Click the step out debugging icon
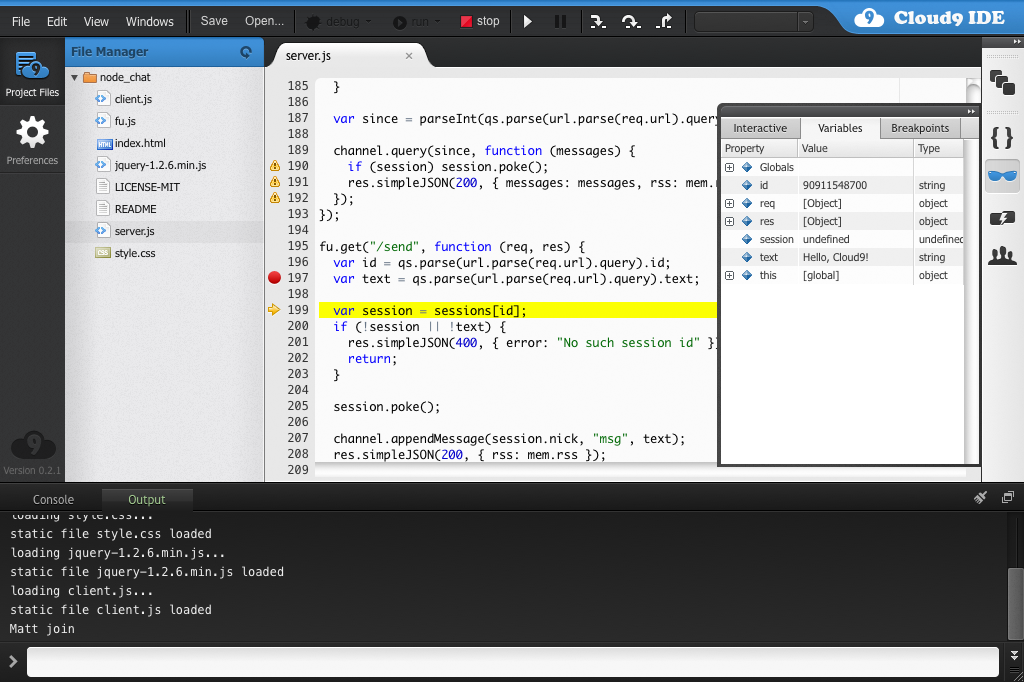 664,20
